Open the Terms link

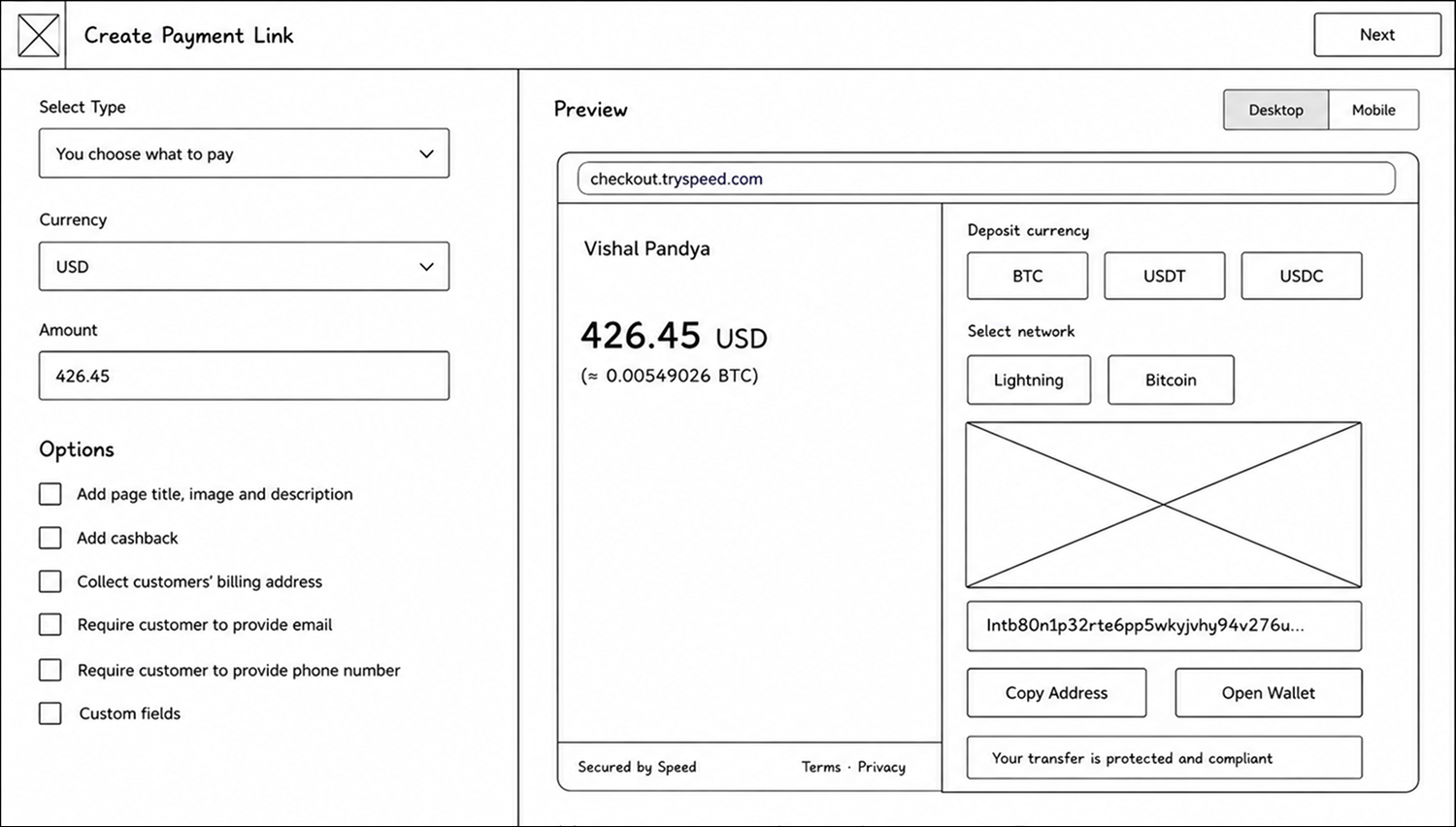click(x=821, y=767)
